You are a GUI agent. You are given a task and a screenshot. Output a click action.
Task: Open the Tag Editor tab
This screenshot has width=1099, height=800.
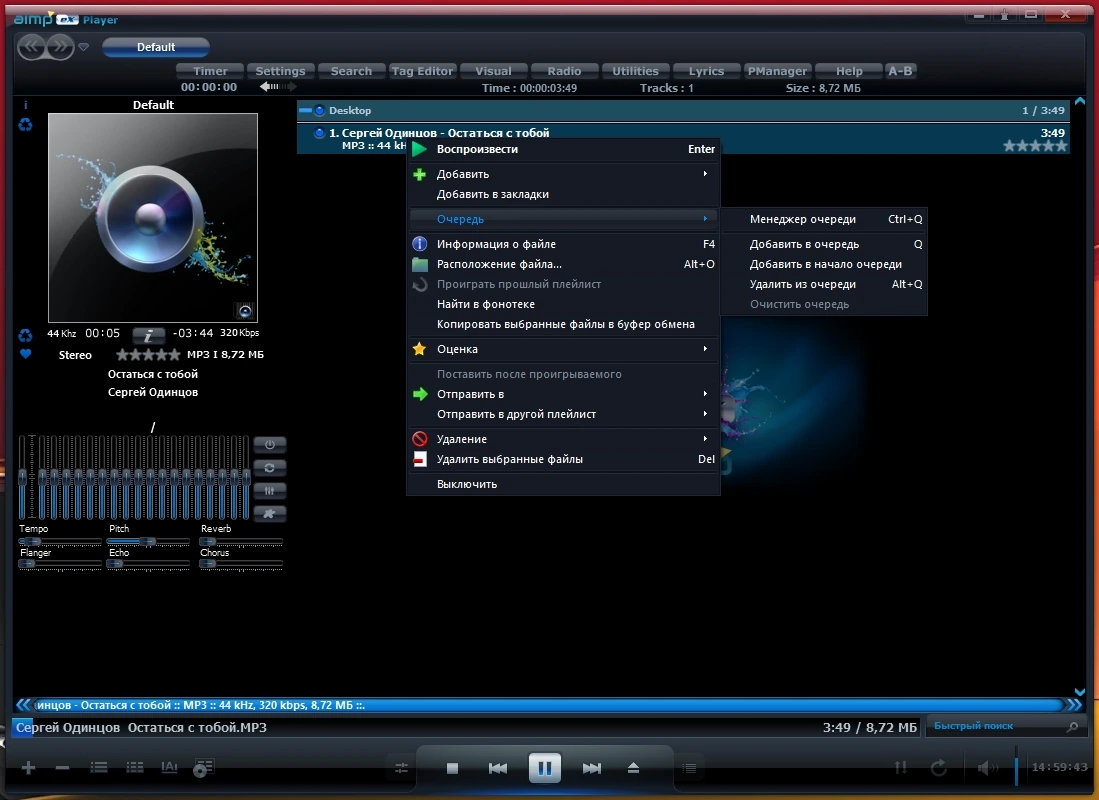click(x=422, y=71)
